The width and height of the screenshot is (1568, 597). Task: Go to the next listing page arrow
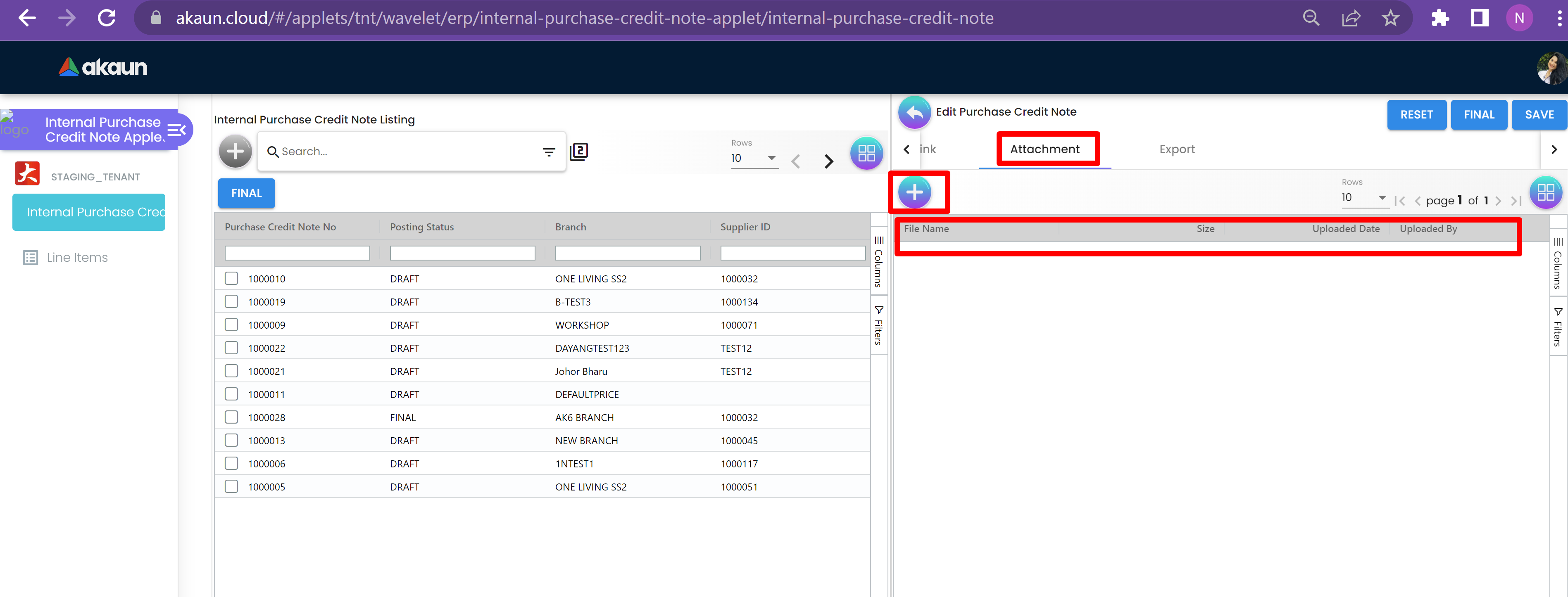[828, 161]
